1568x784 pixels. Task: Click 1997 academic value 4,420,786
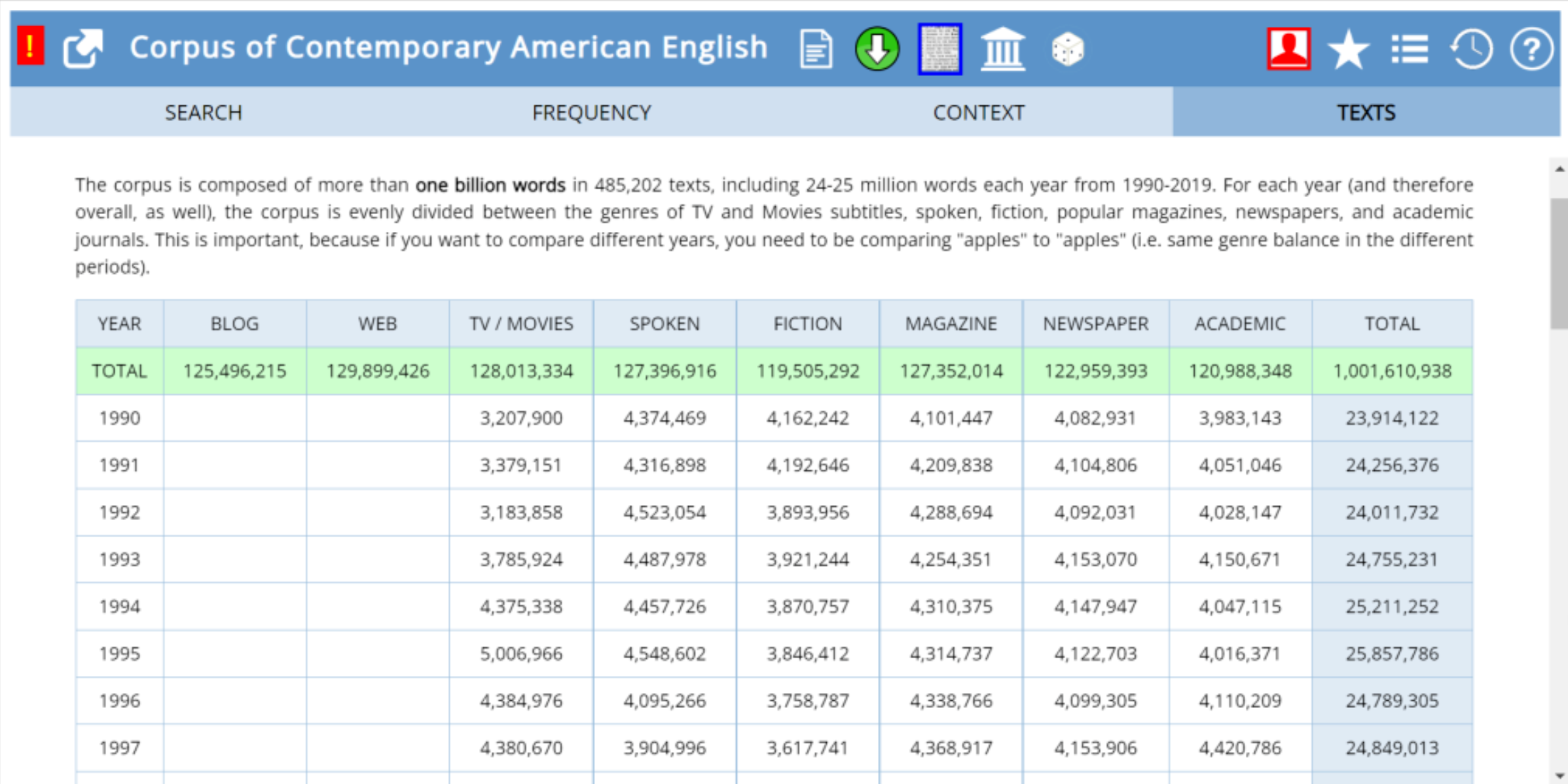[x=1240, y=749]
